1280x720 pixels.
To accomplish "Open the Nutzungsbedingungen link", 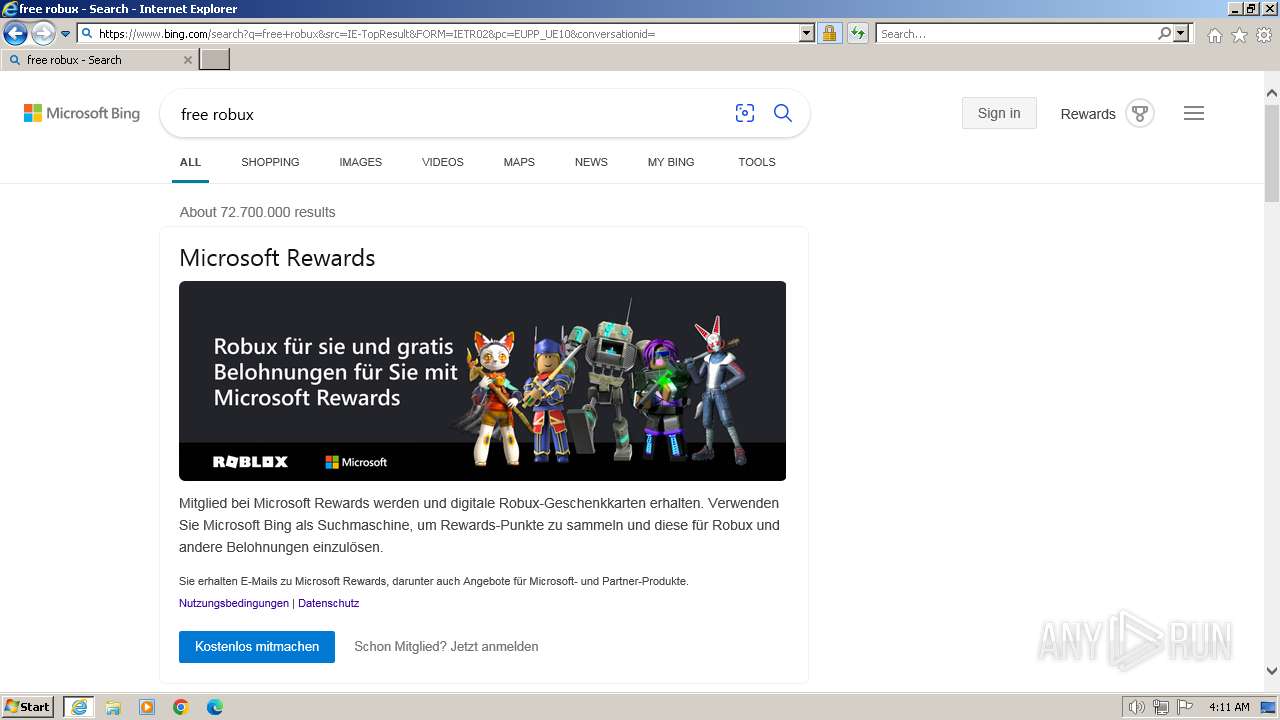I will tap(234, 603).
